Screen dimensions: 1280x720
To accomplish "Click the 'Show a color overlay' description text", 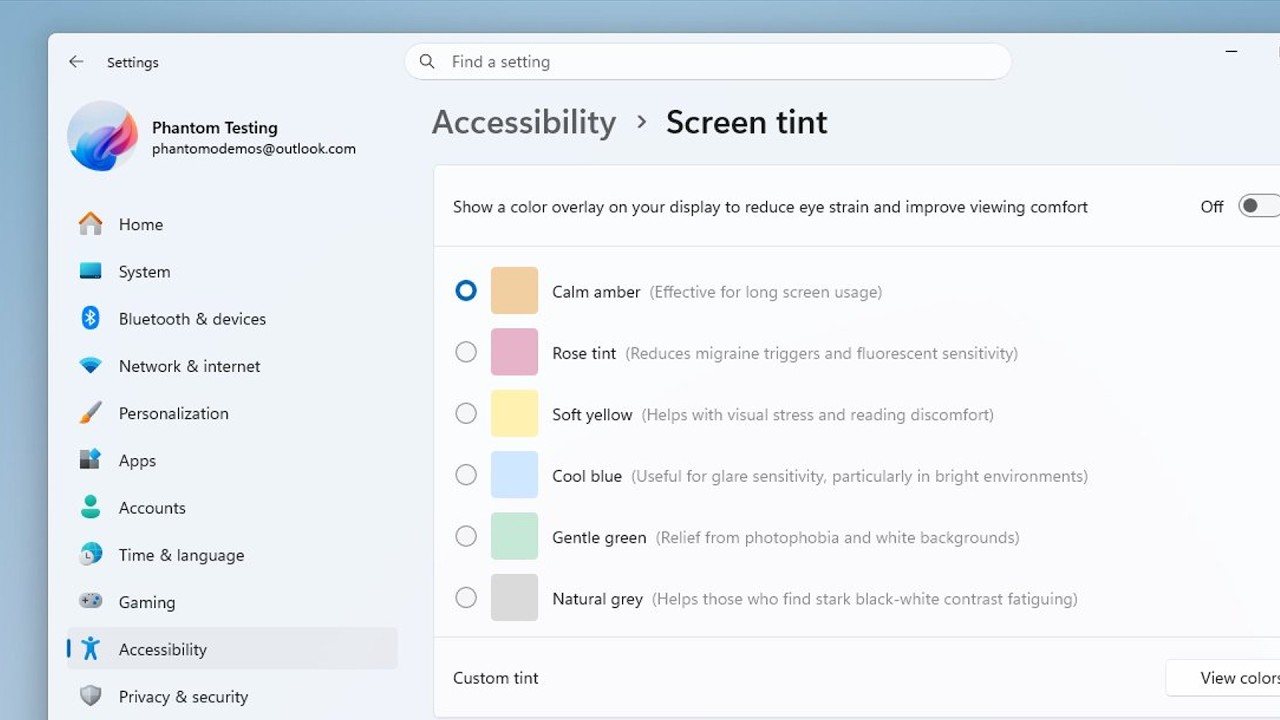I will point(770,207).
